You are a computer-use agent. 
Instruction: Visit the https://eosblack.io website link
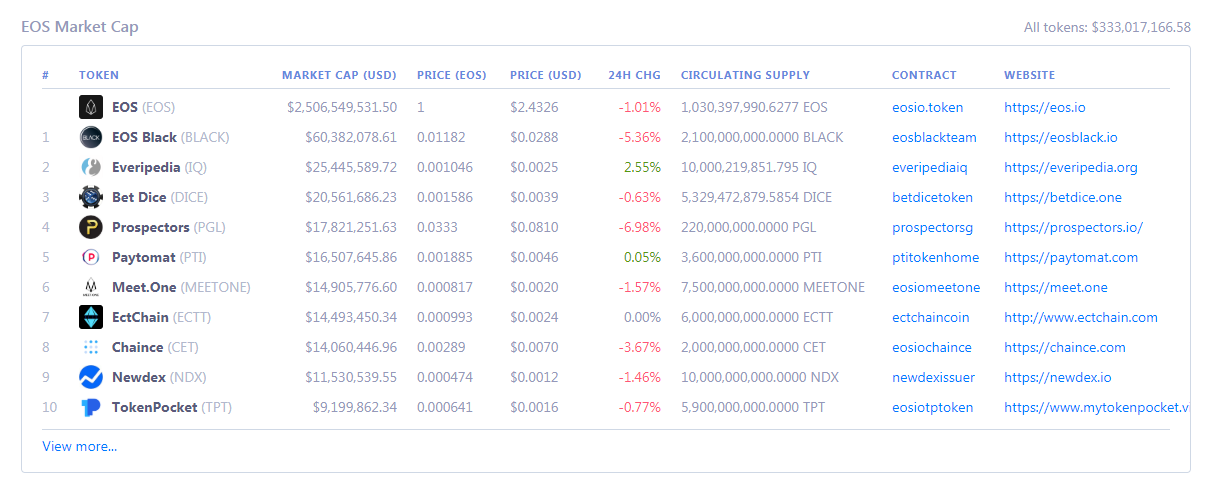(1061, 137)
